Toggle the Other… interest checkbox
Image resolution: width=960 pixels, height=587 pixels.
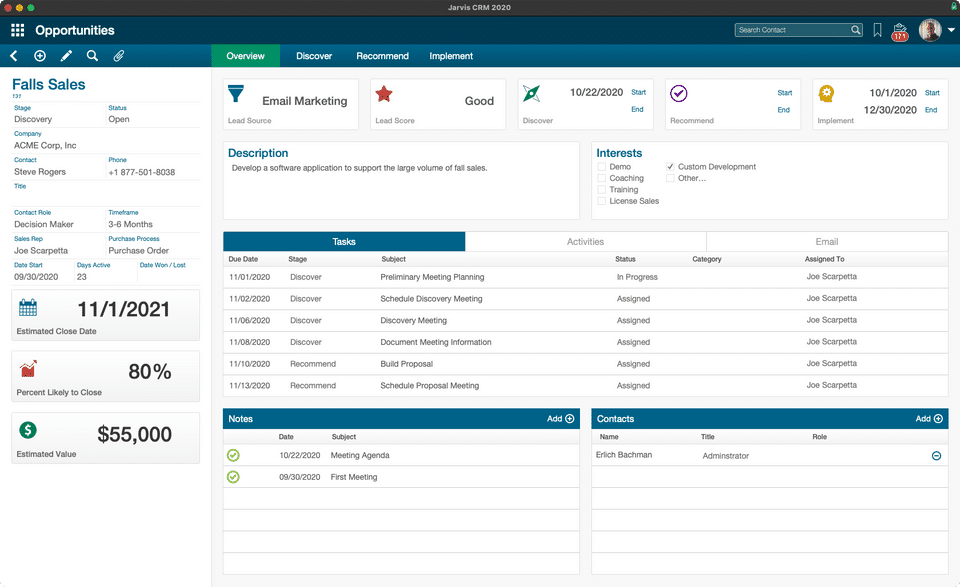click(x=670, y=178)
